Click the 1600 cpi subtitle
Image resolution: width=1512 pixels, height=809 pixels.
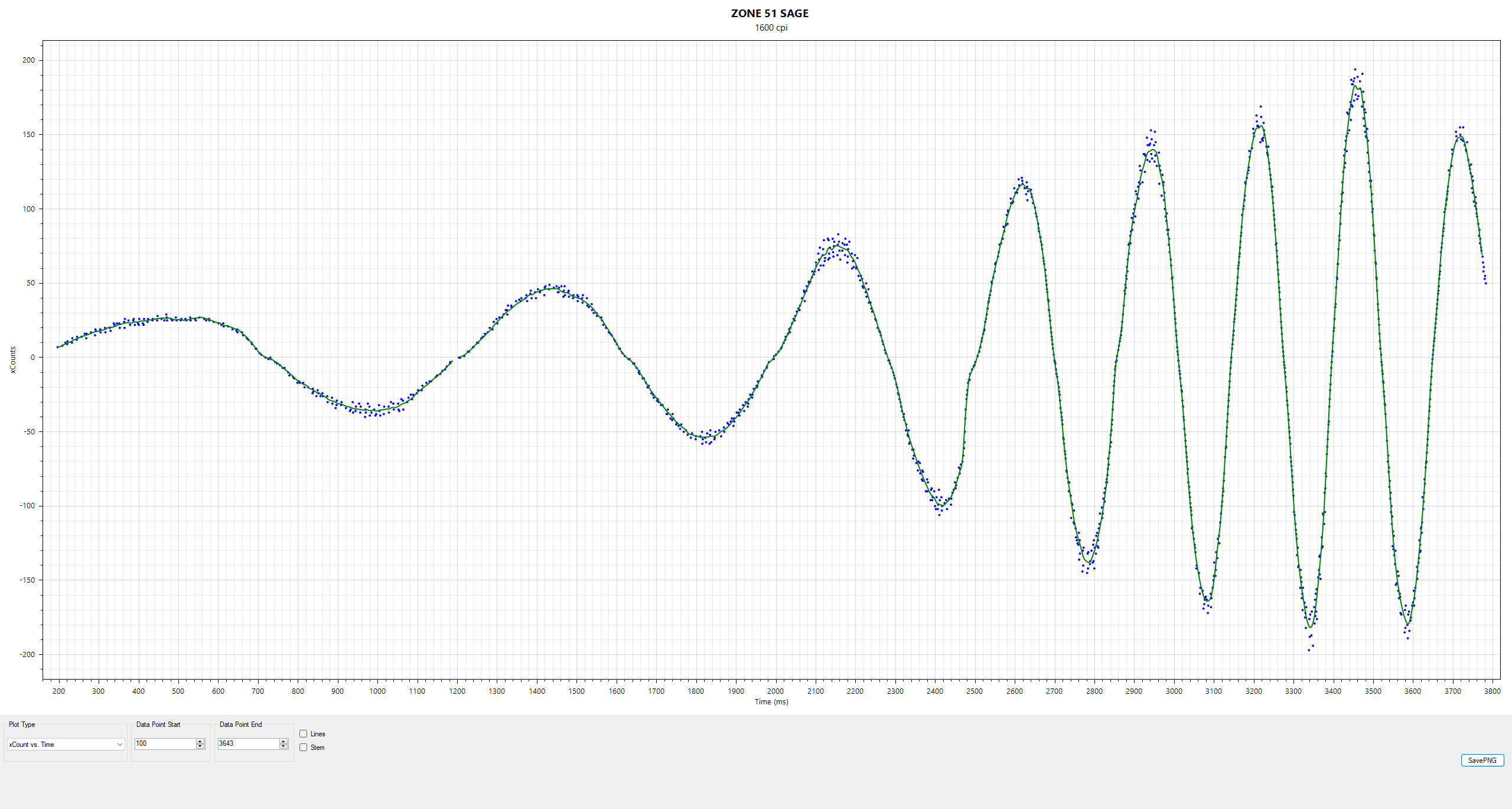tap(771, 28)
